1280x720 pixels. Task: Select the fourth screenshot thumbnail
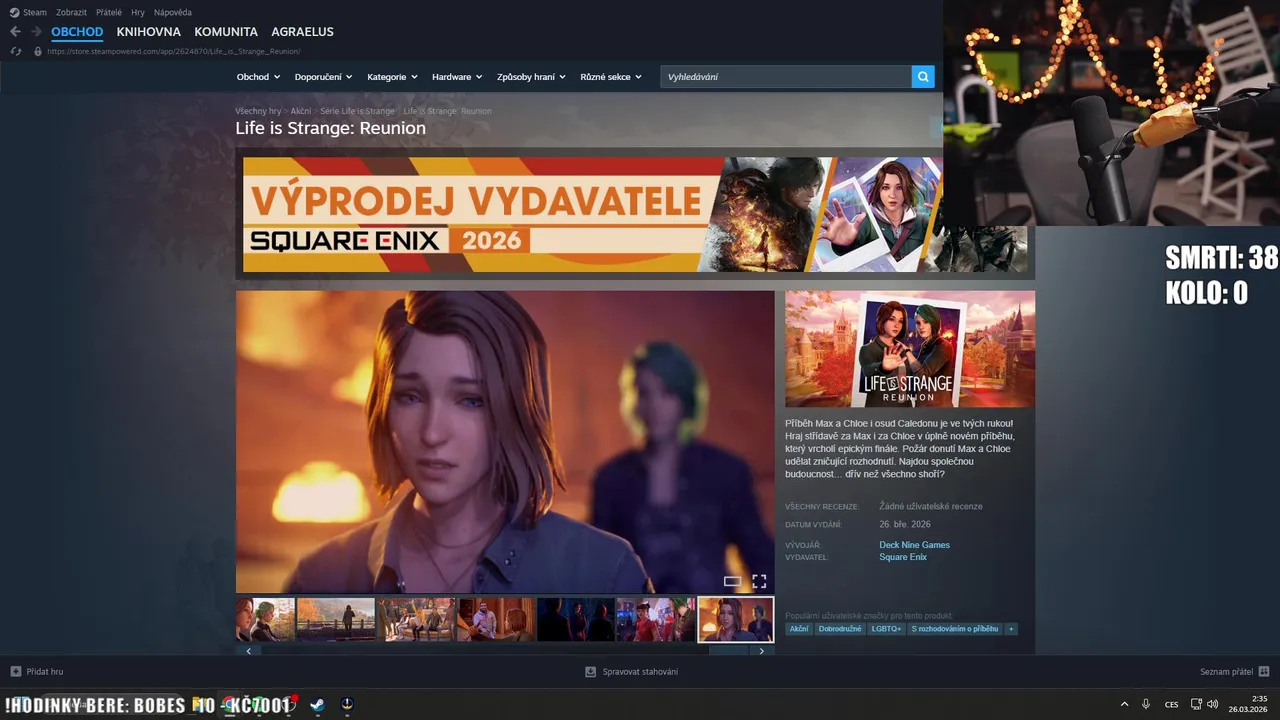click(496, 620)
